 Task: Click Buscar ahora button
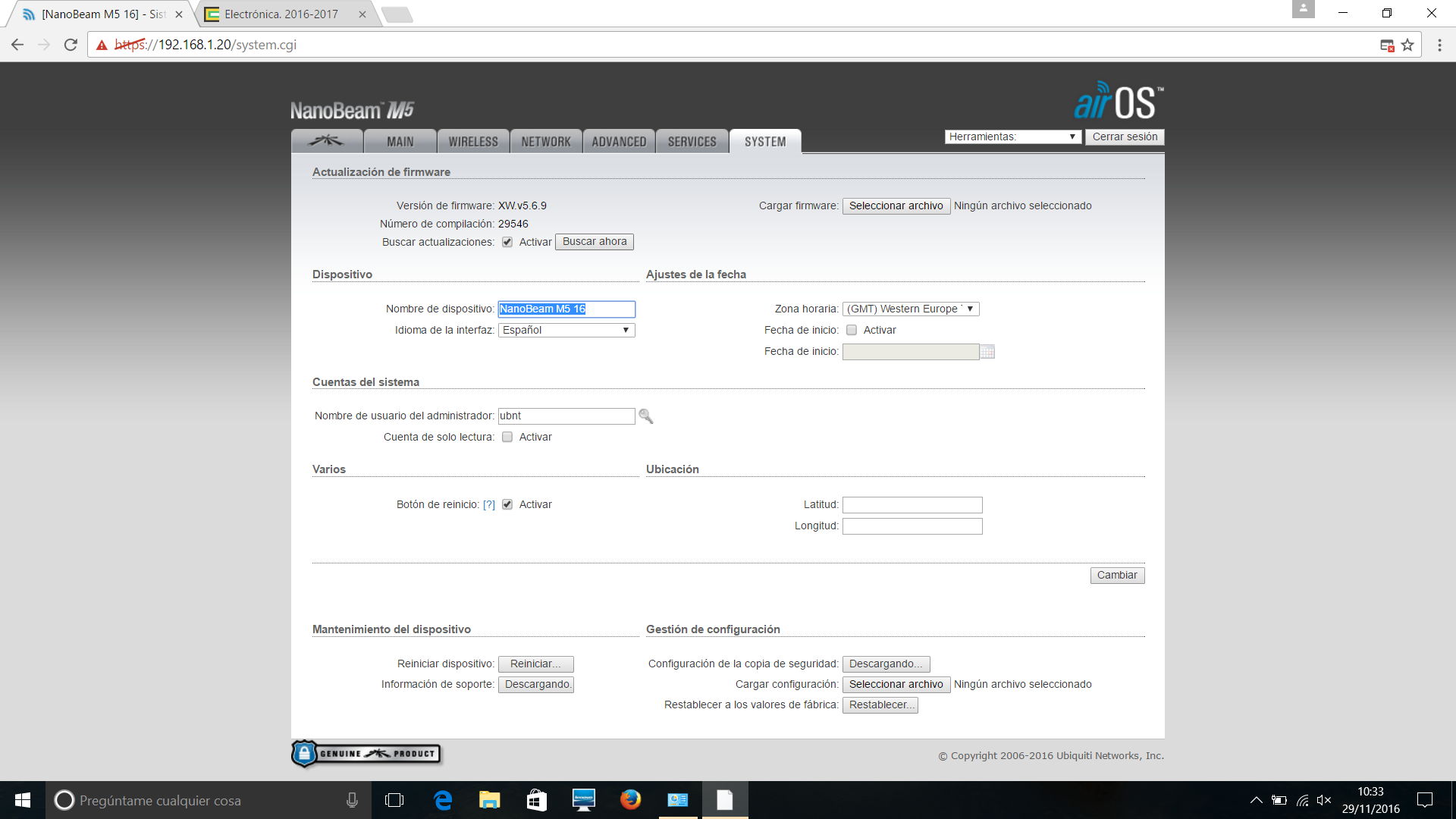[595, 242]
